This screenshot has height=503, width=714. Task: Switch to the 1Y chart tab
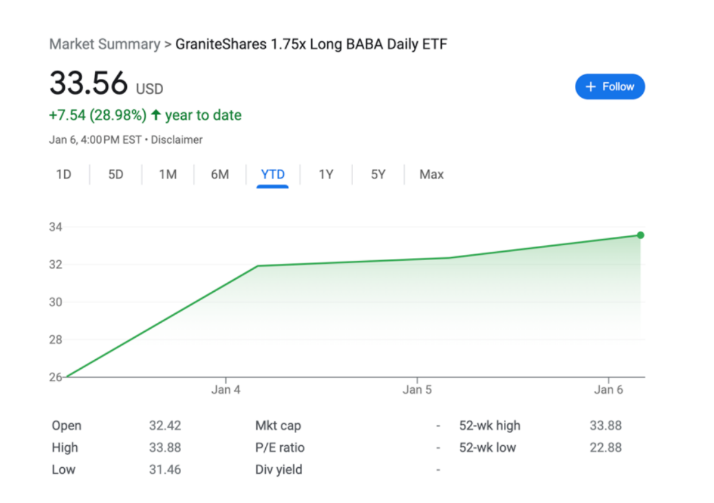click(326, 174)
